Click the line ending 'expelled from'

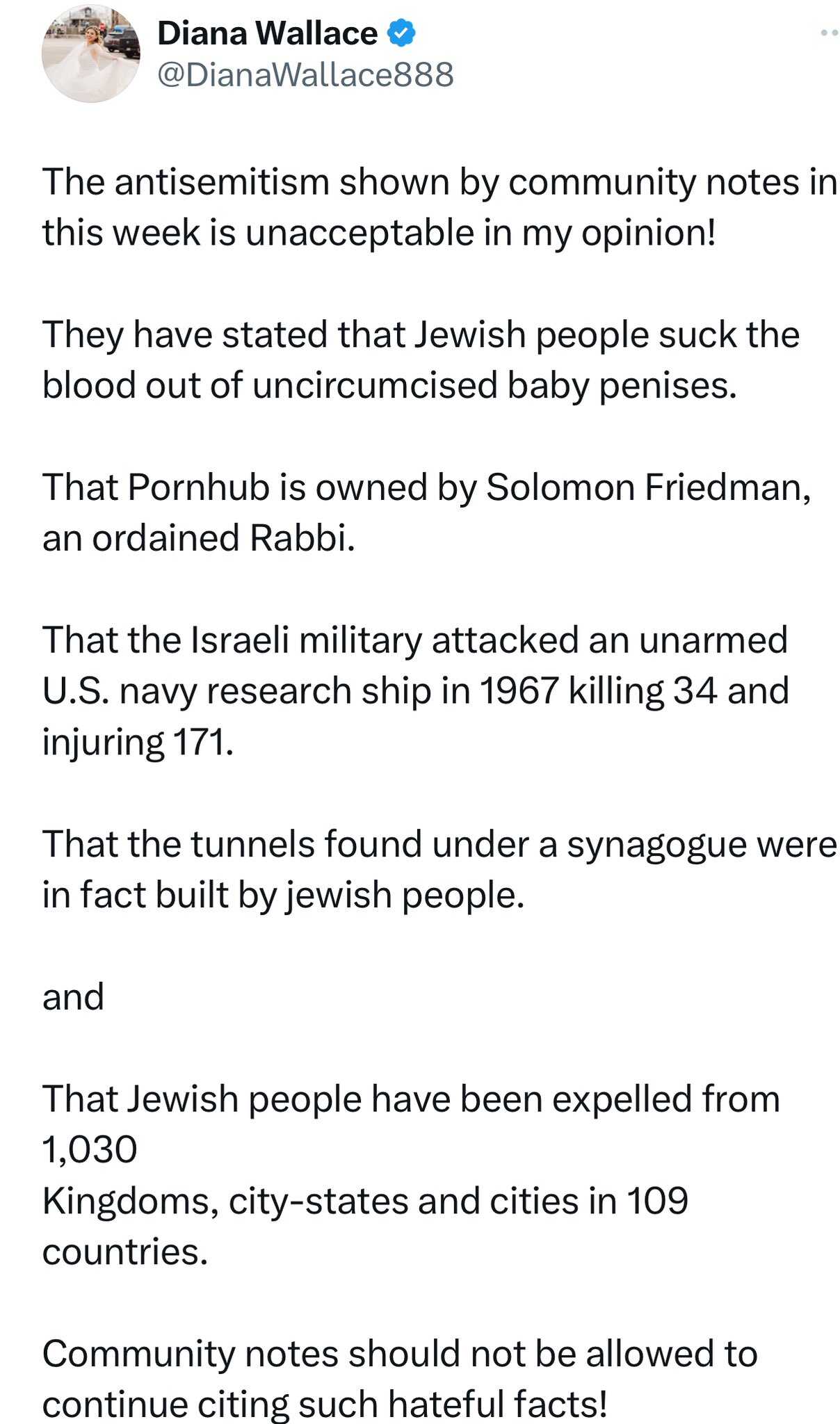411,1099
